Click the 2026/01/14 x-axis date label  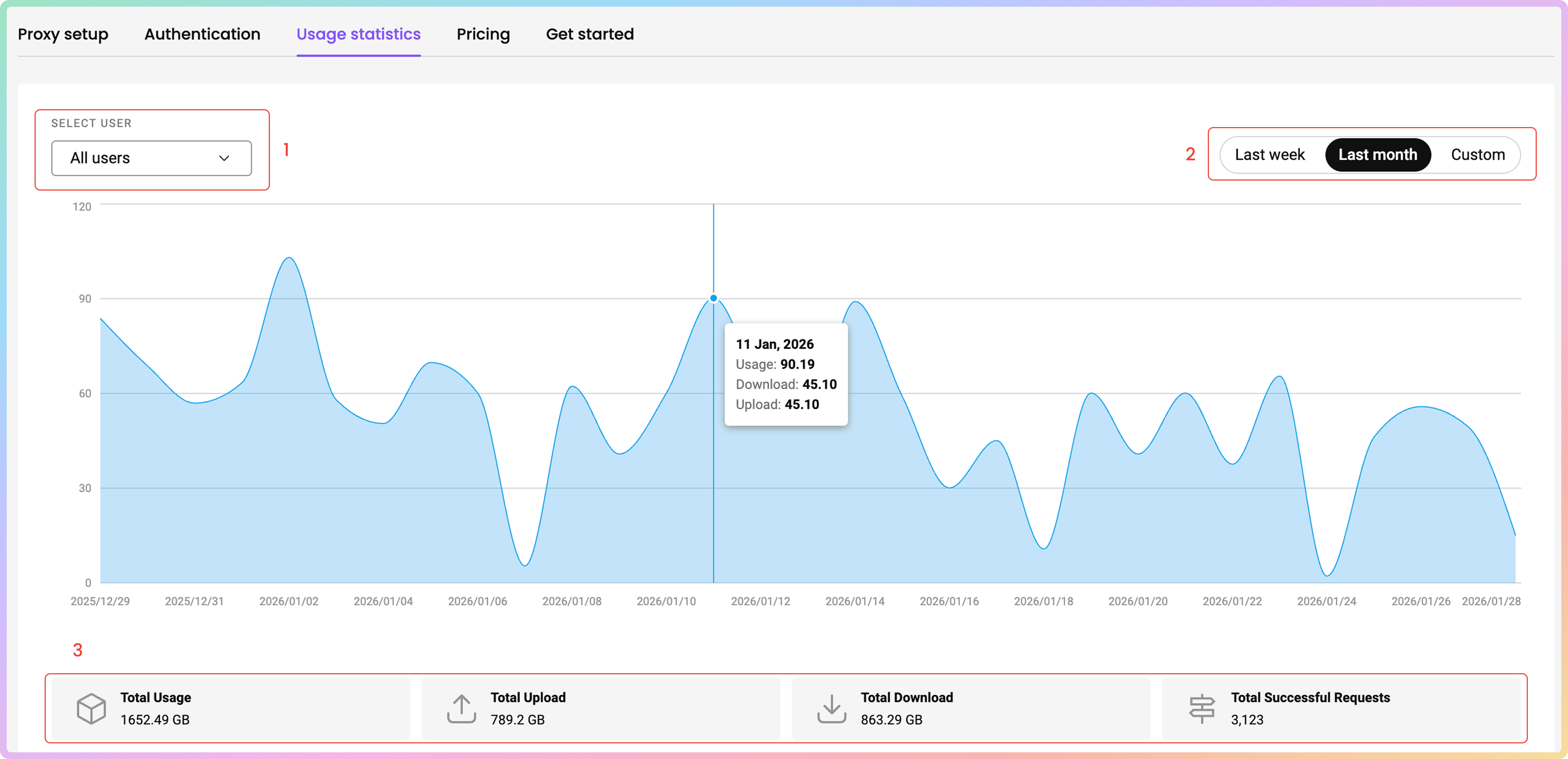coord(855,601)
